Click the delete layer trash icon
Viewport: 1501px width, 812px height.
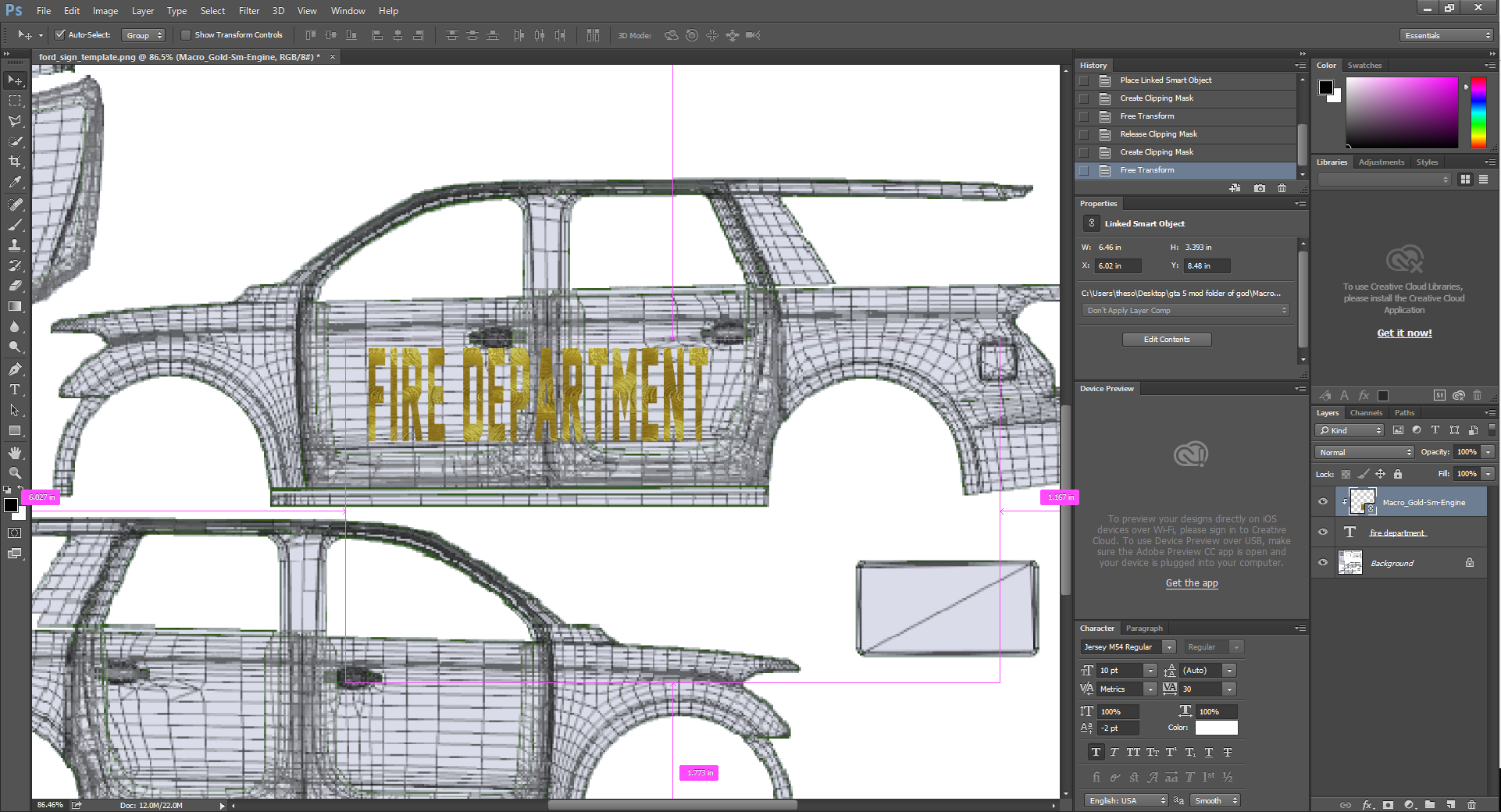[1471, 804]
